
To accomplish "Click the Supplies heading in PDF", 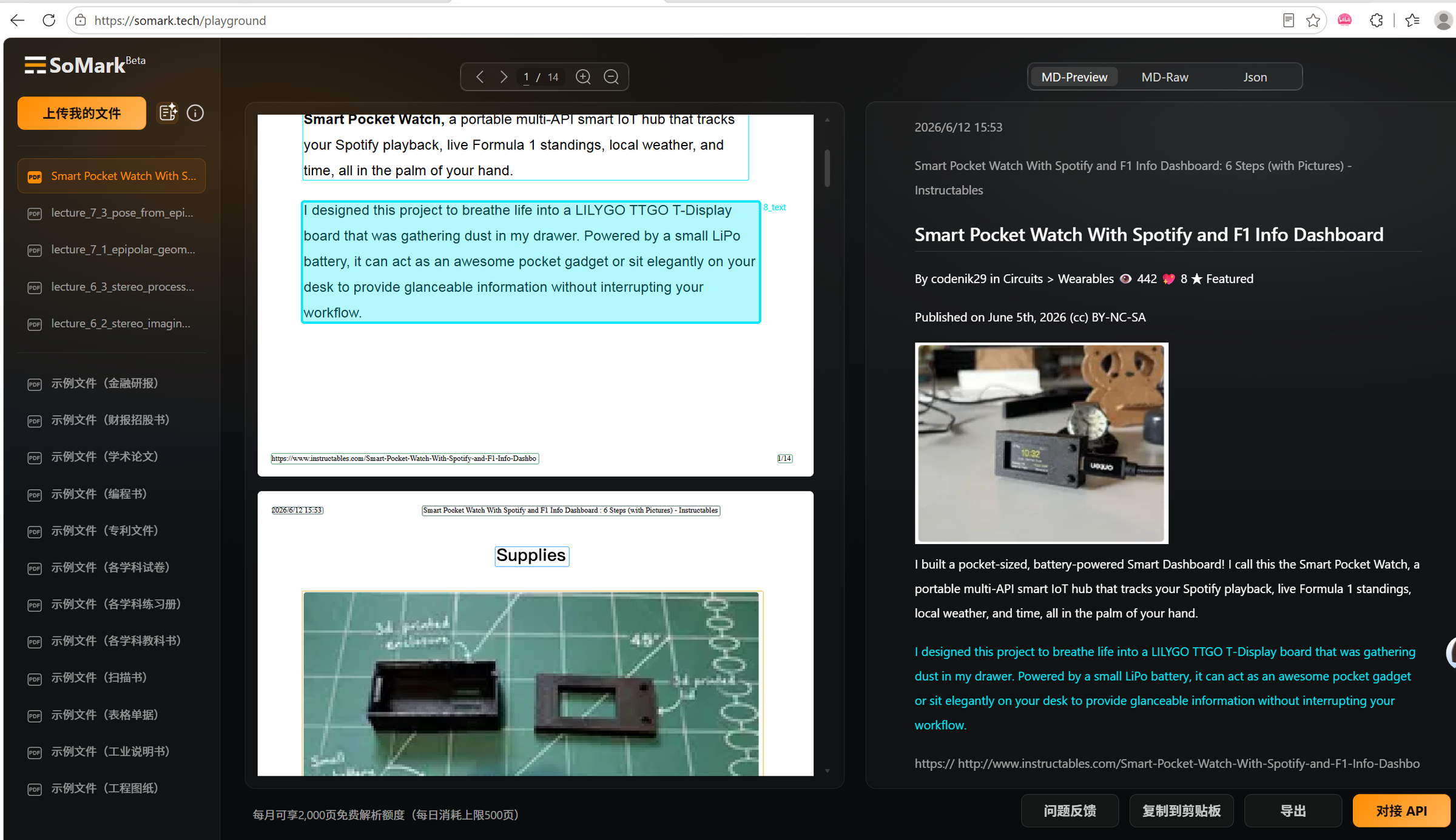I will tap(531, 556).
